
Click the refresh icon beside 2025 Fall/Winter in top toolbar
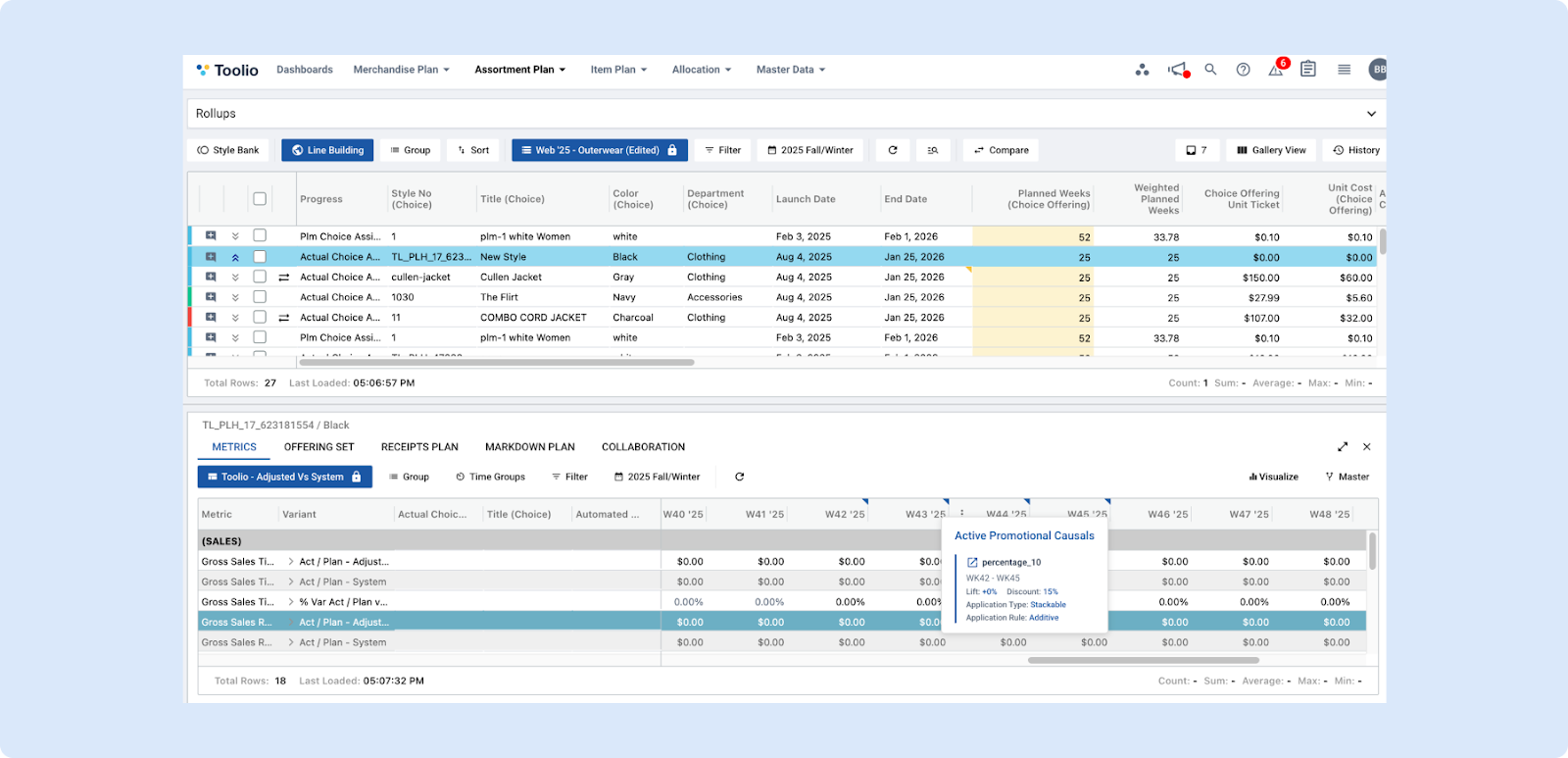click(893, 150)
